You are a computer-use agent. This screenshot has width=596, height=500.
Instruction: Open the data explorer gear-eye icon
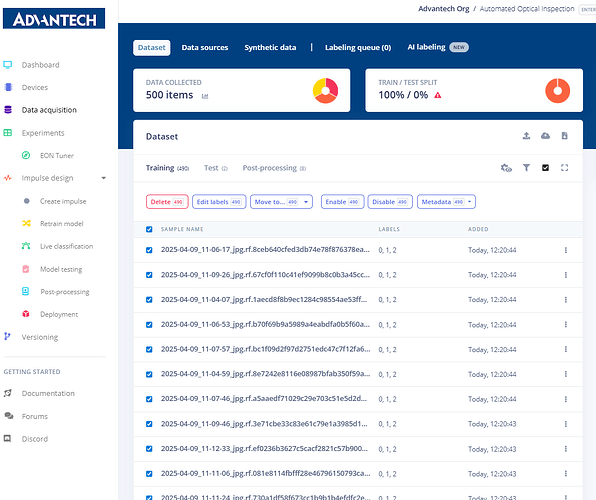tap(506, 168)
